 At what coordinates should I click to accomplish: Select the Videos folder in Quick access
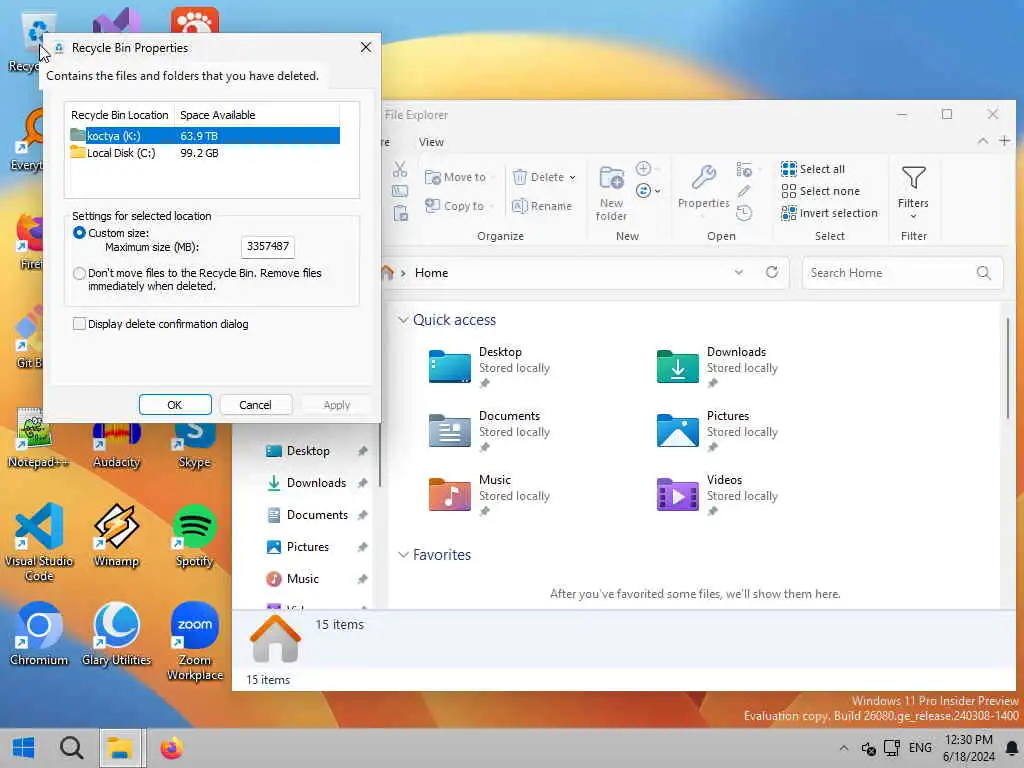(x=718, y=494)
